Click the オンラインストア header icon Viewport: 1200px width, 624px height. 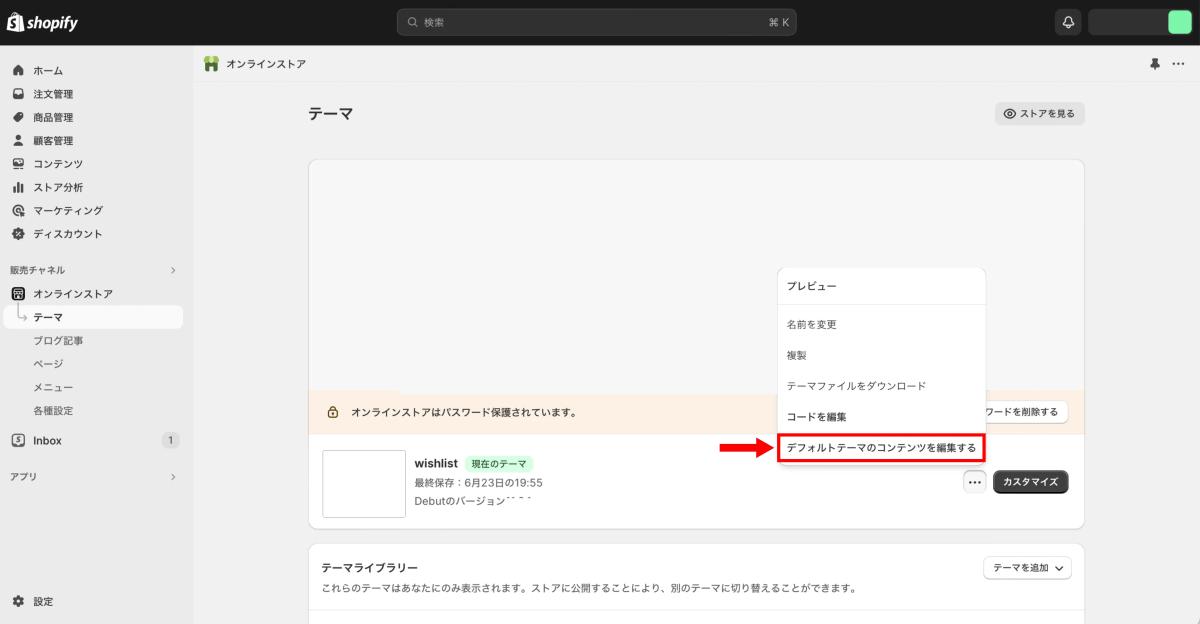click(x=211, y=64)
